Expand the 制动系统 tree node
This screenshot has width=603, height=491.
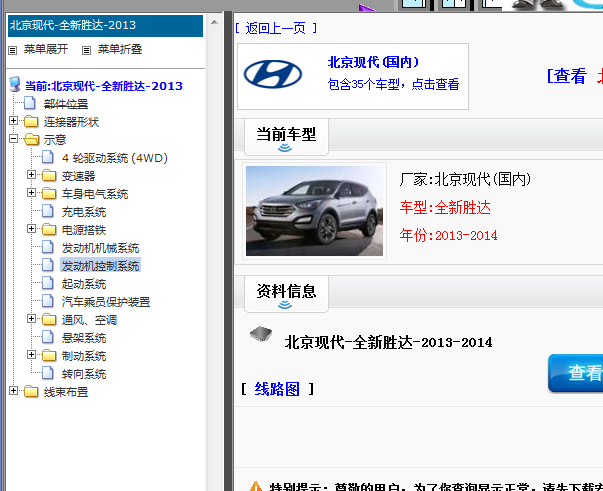(x=32, y=355)
